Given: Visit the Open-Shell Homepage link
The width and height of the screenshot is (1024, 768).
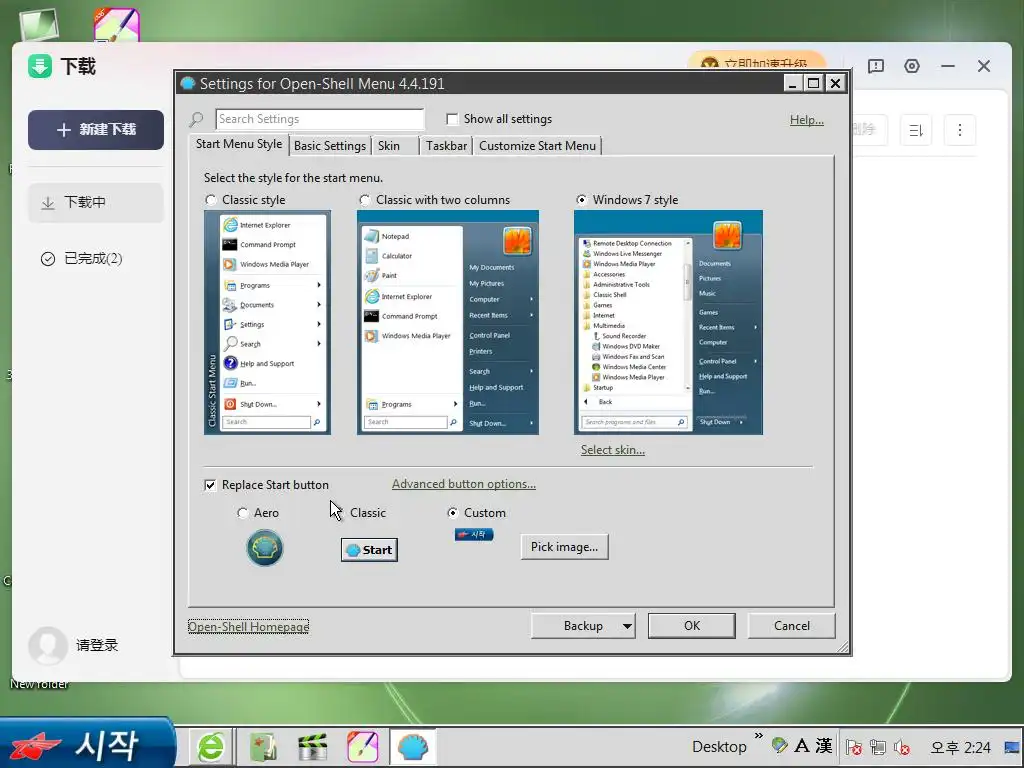Looking at the screenshot, I should 248,627.
